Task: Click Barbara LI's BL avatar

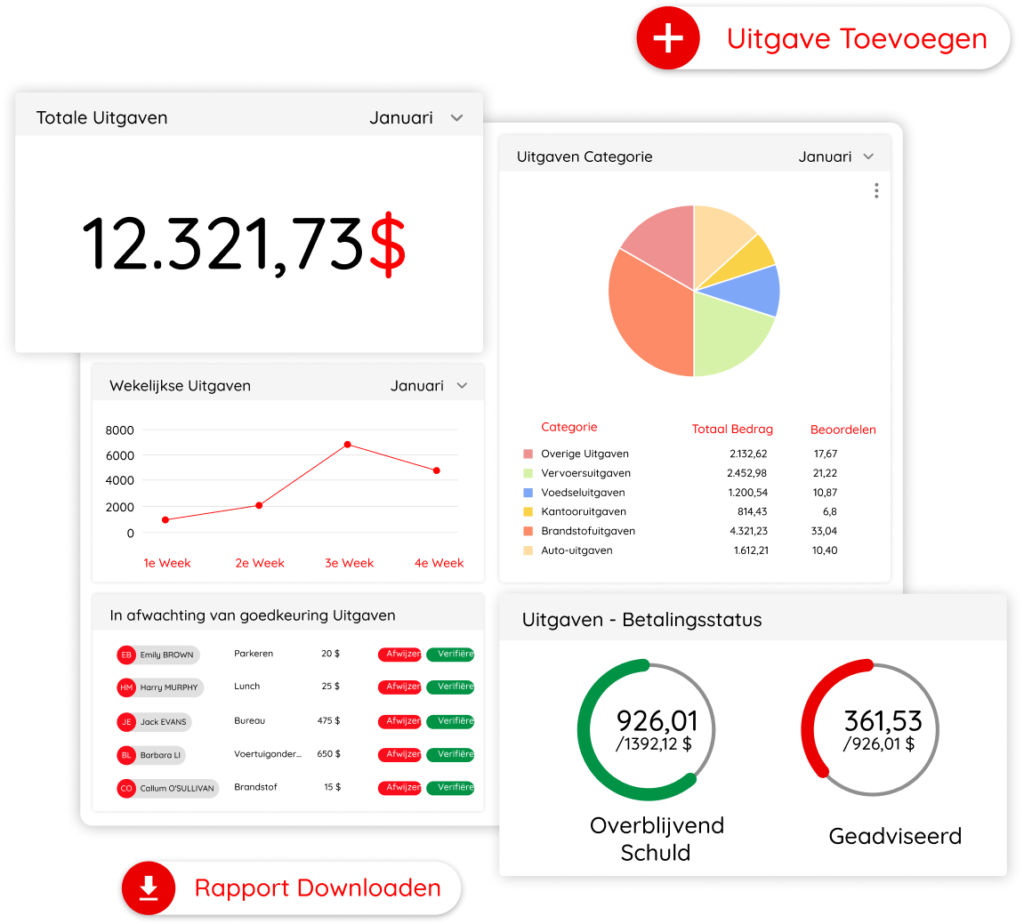Action: click(126, 755)
